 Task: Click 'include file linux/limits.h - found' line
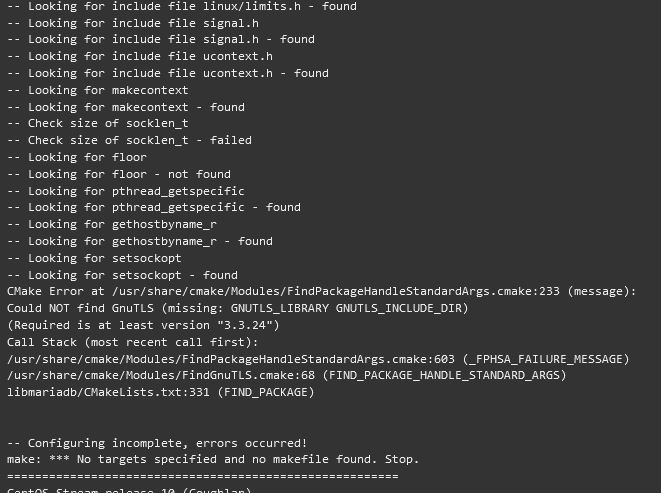pyautogui.click(x=182, y=6)
